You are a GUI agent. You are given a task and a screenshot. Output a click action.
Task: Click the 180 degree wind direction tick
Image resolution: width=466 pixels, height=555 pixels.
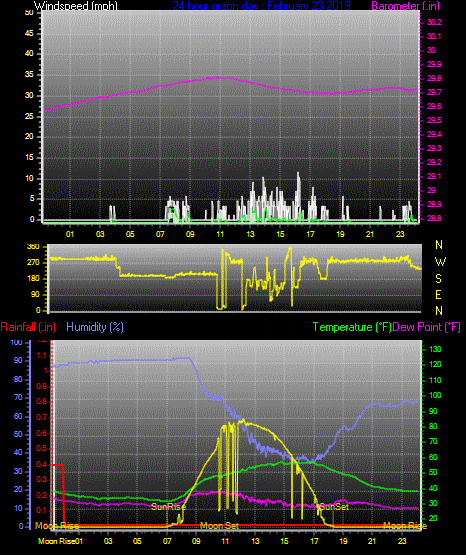(x=34, y=279)
